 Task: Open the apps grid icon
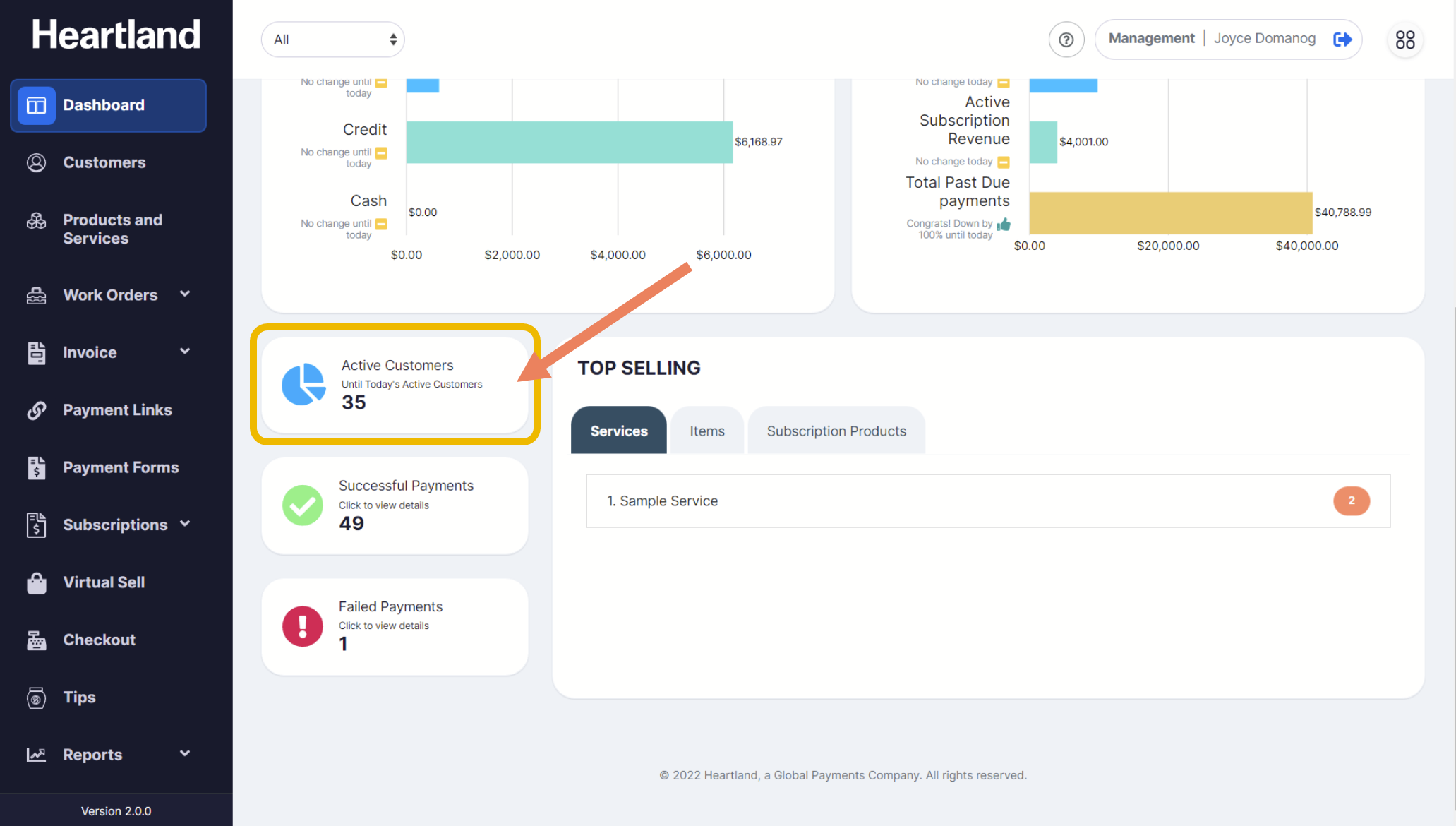click(1404, 40)
